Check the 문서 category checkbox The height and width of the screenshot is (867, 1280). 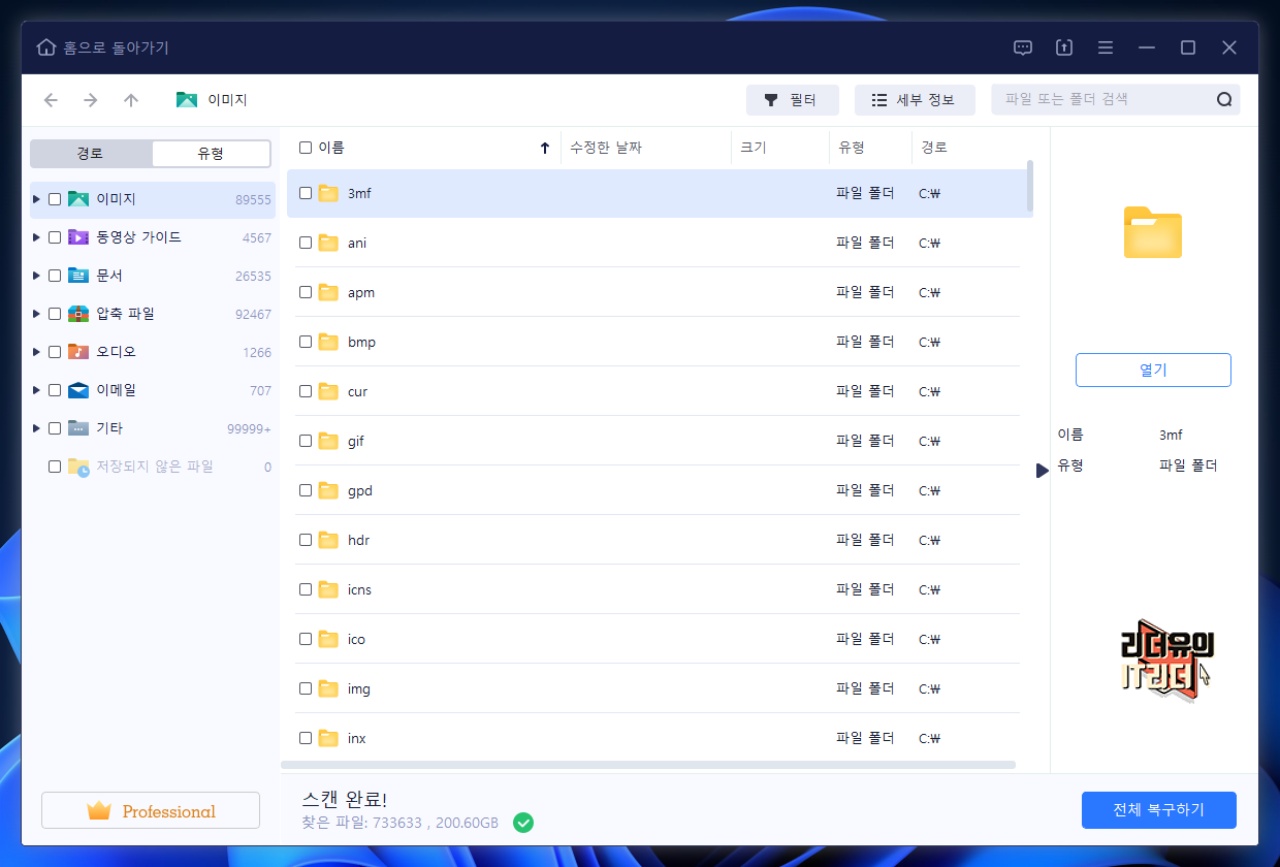(54, 275)
